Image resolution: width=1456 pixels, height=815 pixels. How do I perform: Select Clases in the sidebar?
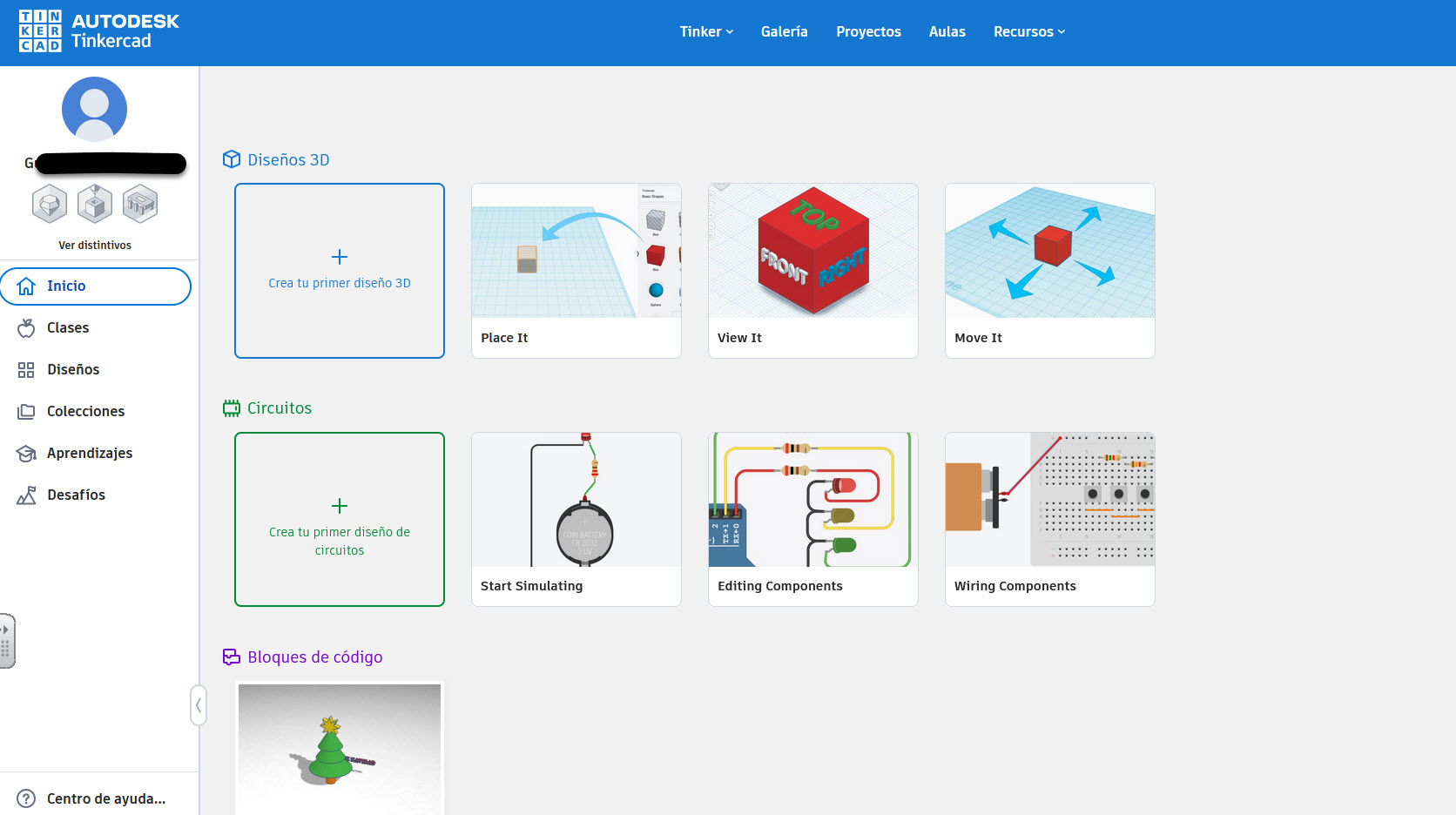click(x=68, y=327)
